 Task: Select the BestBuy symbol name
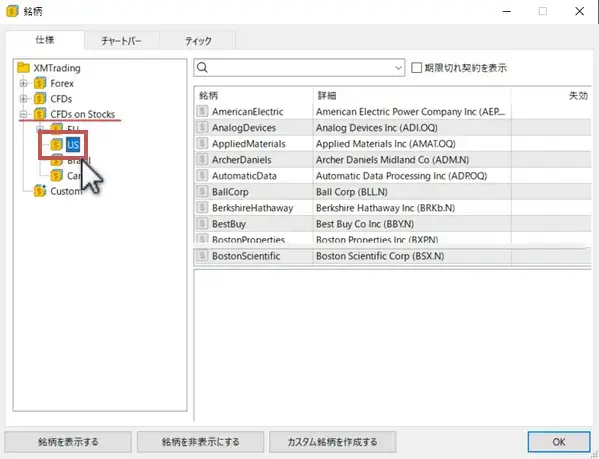pos(229,224)
